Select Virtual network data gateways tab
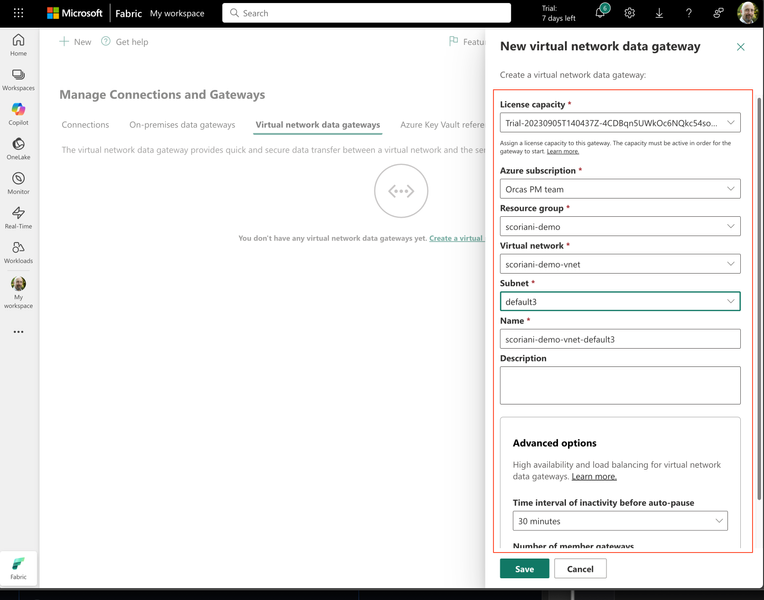This screenshot has height=600, width=764. tap(318, 125)
